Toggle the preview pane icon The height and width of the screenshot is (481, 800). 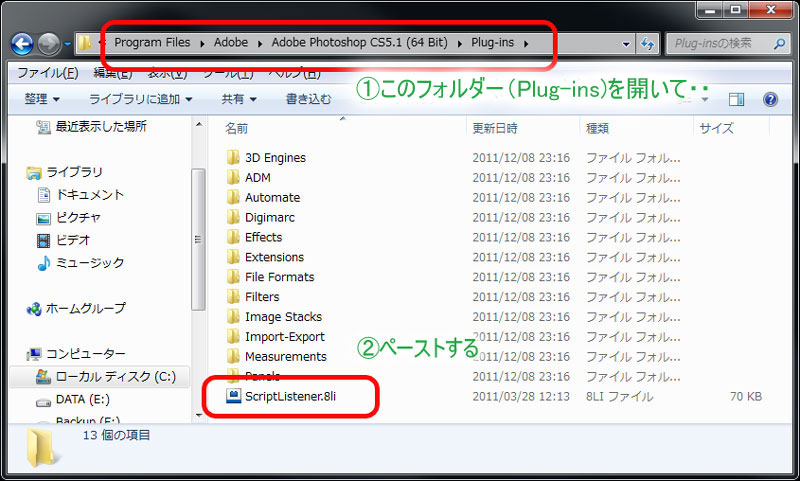point(736,99)
